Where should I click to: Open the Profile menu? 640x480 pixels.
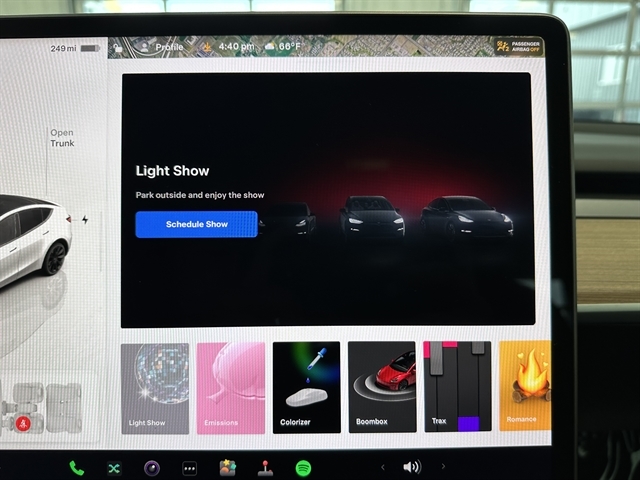[x=162, y=47]
